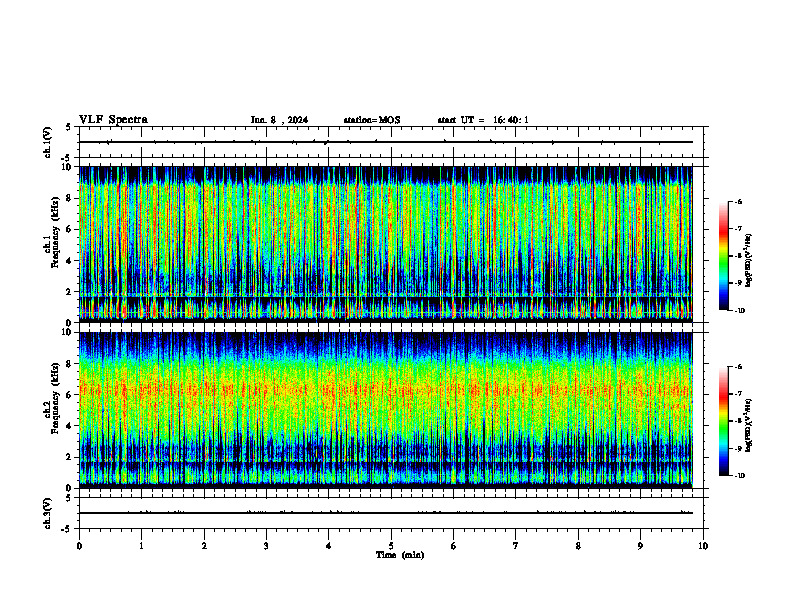Viewport: 792px width, 612px height.
Task: Click inside the ch.2 spectrogram panel
Action: click(x=386, y=410)
